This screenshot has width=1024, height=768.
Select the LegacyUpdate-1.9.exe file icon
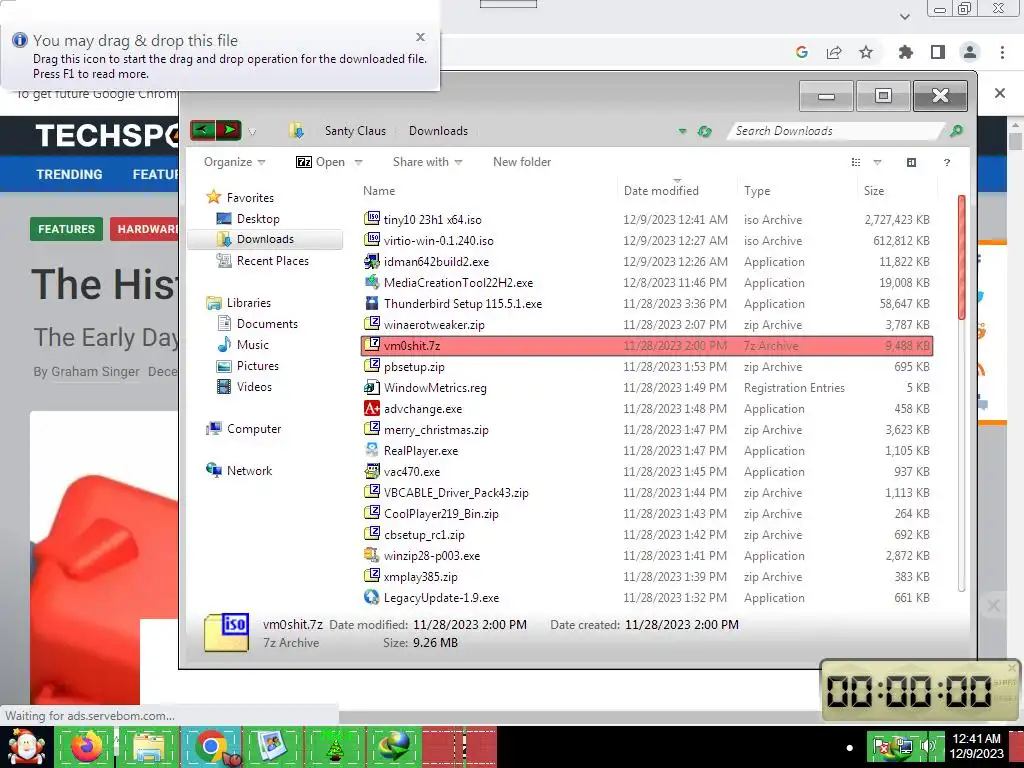click(372, 597)
